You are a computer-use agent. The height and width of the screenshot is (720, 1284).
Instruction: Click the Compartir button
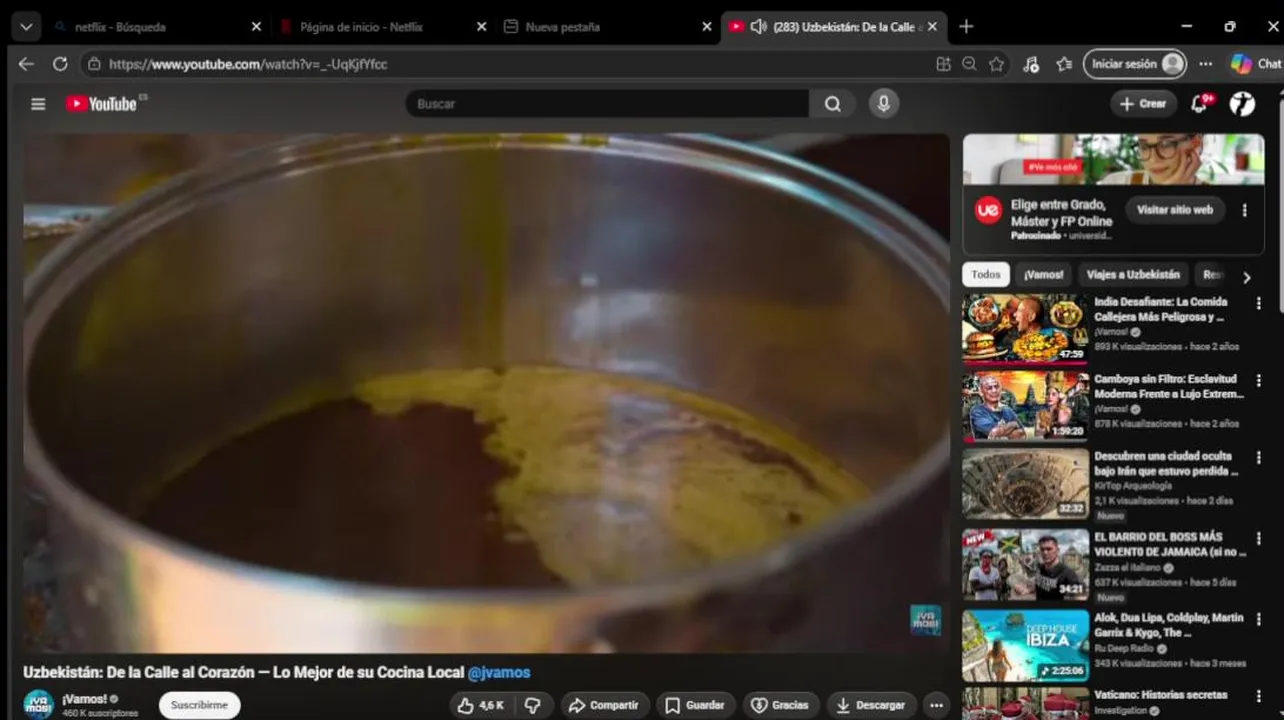pyautogui.click(x=604, y=705)
